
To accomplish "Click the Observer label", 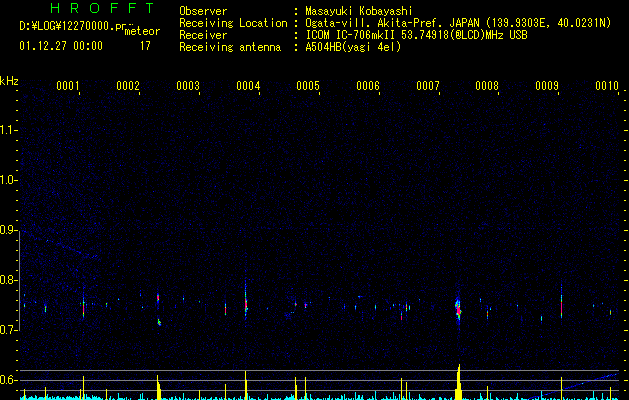I will click(203, 11).
